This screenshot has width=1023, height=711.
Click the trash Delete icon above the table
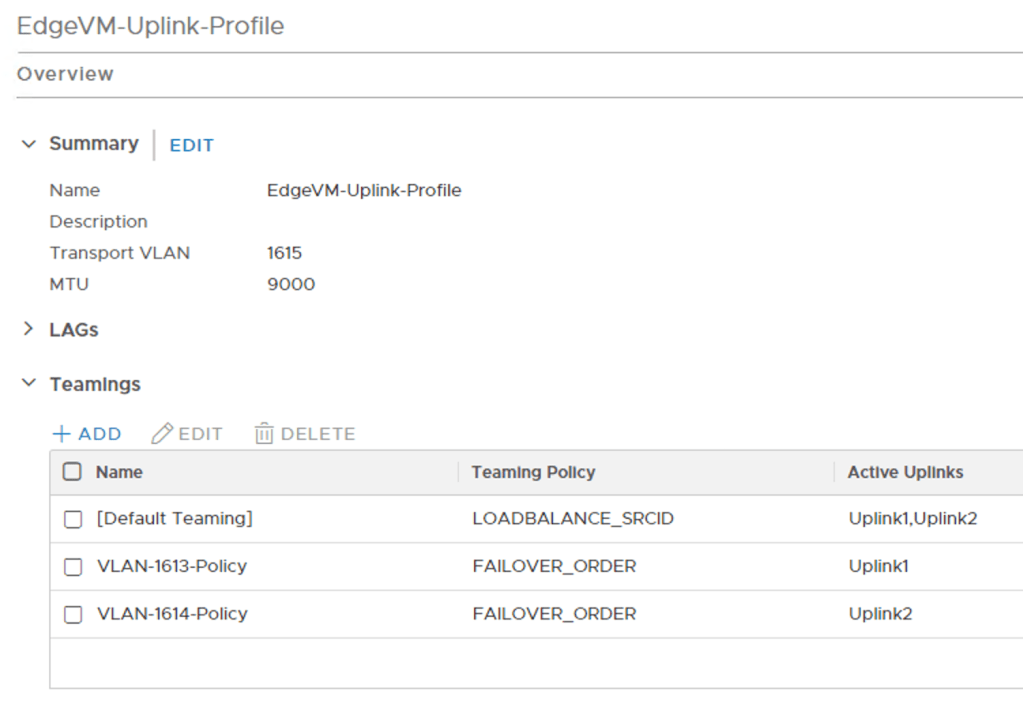click(263, 433)
